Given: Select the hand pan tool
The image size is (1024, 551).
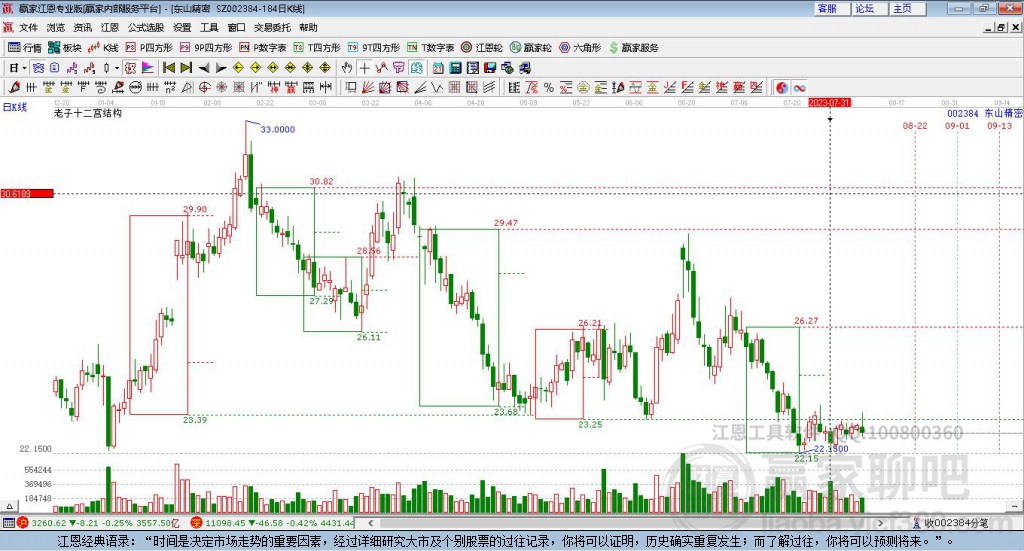Looking at the screenshot, I should [x=347, y=68].
